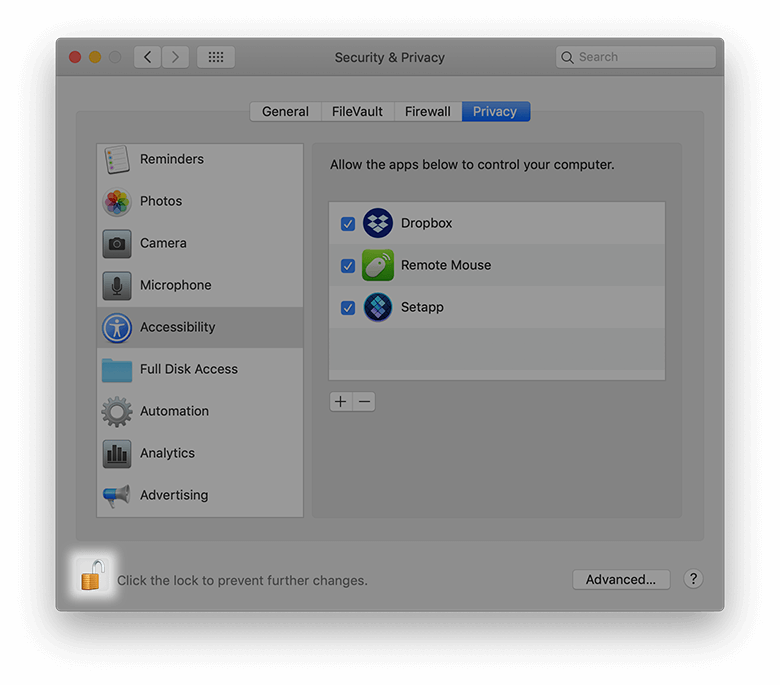Click the Full Disk Access folder icon
The height and width of the screenshot is (685, 780).
click(117, 370)
